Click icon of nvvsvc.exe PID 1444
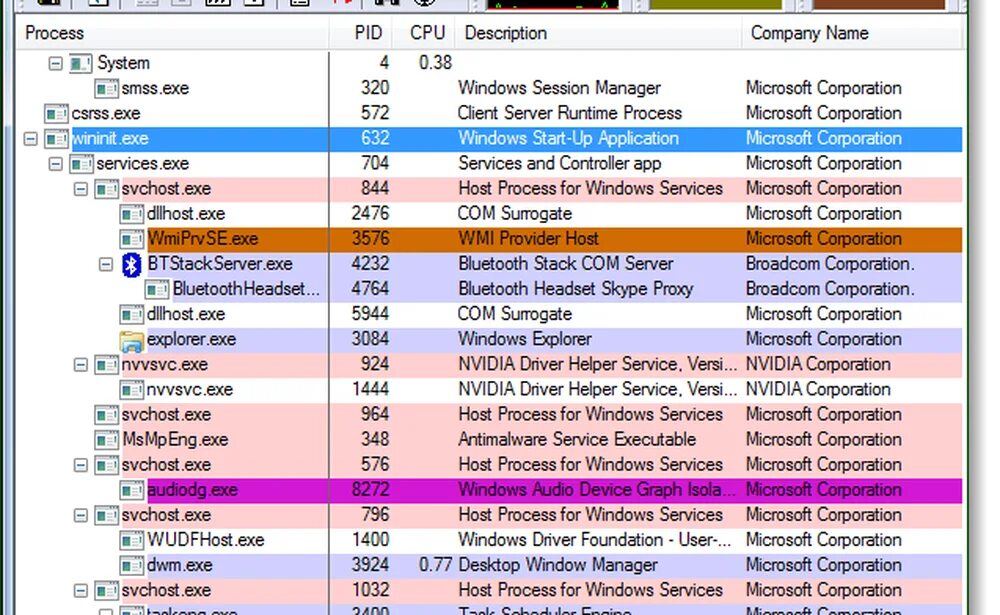 131,390
